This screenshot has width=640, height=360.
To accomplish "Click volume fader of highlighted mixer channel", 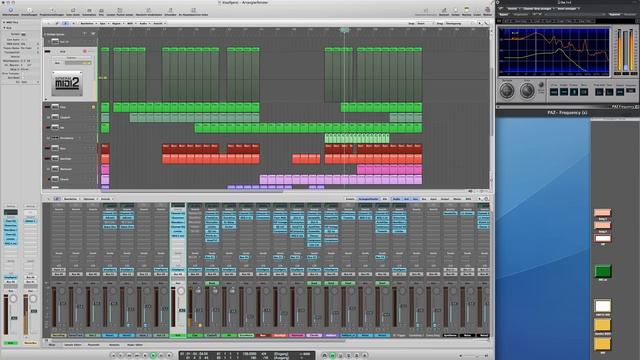I will pyautogui.click(x=182, y=310).
